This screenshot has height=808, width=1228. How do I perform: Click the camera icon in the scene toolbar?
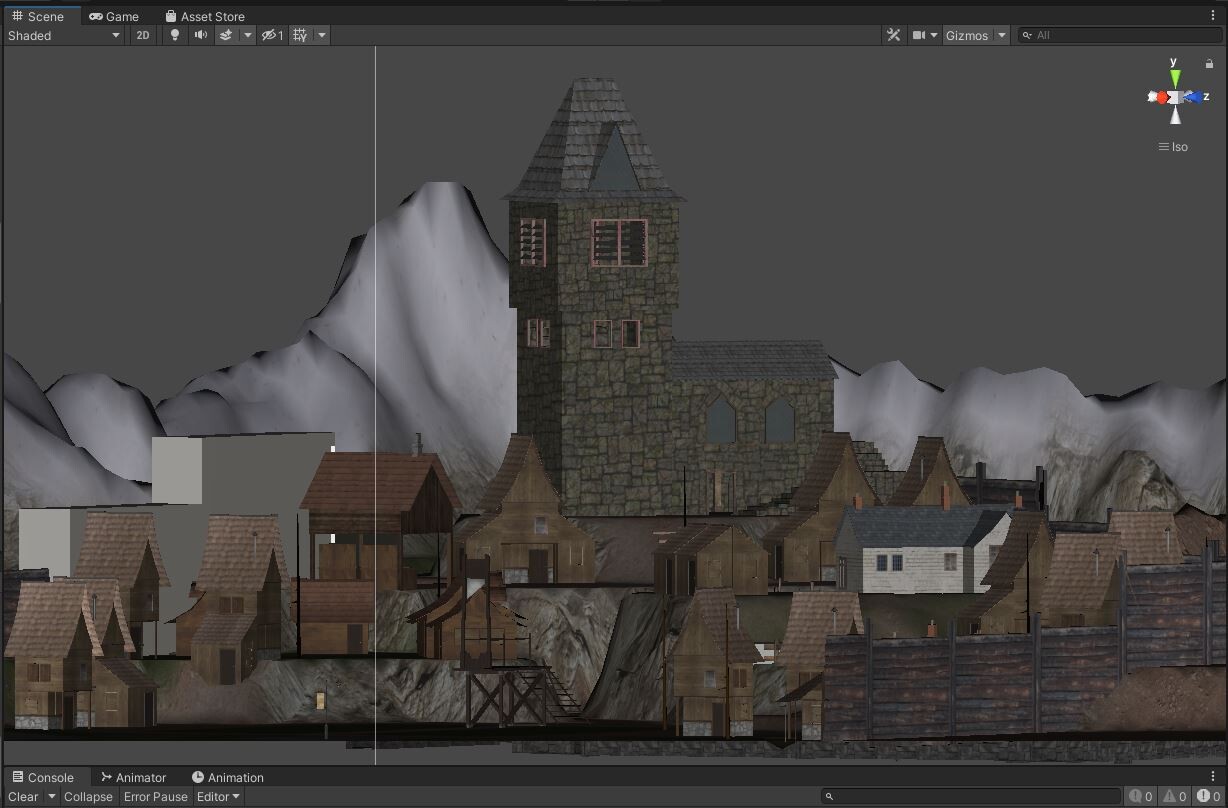coord(919,35)
